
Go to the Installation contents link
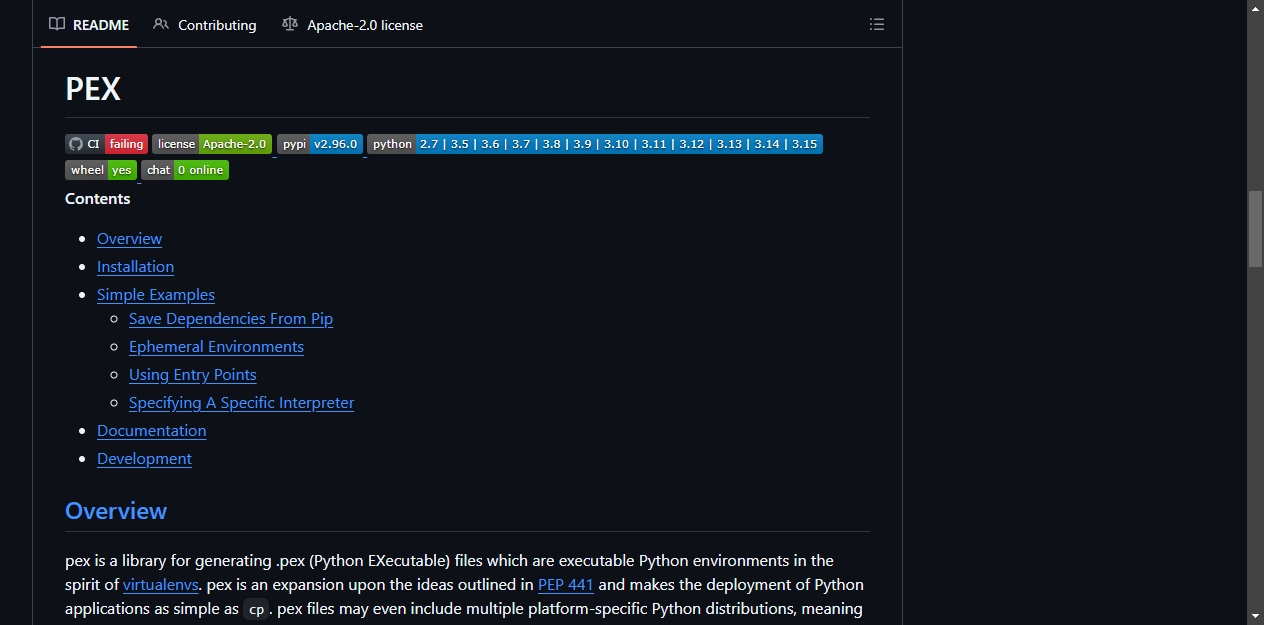click(135, 266)
